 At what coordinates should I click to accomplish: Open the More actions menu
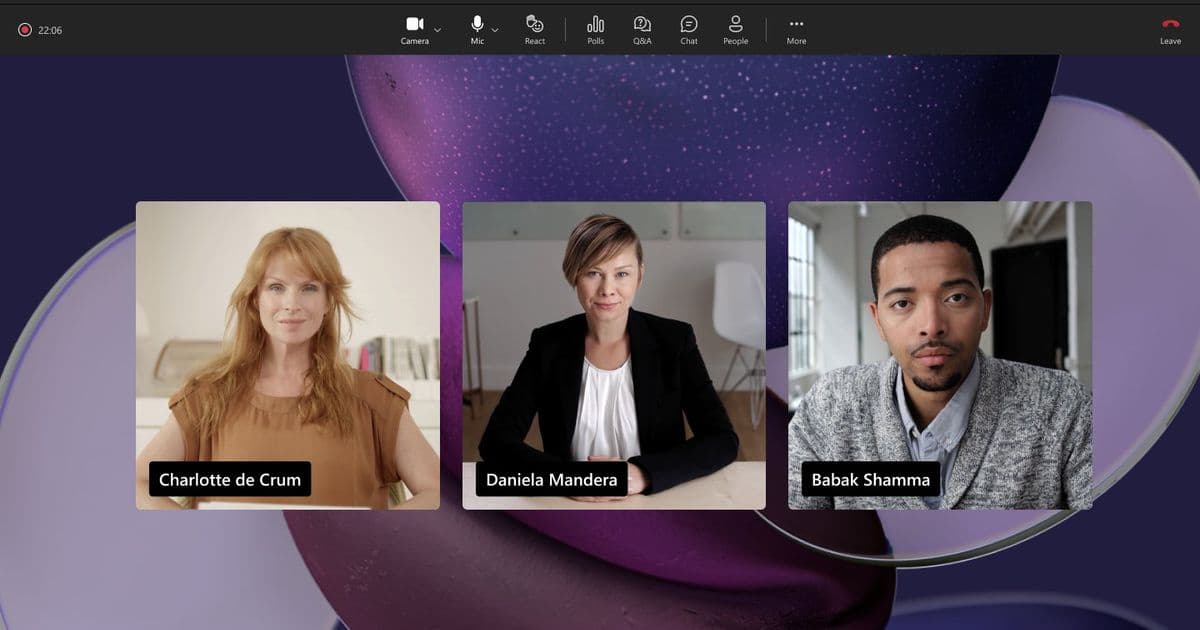point(796,27)
